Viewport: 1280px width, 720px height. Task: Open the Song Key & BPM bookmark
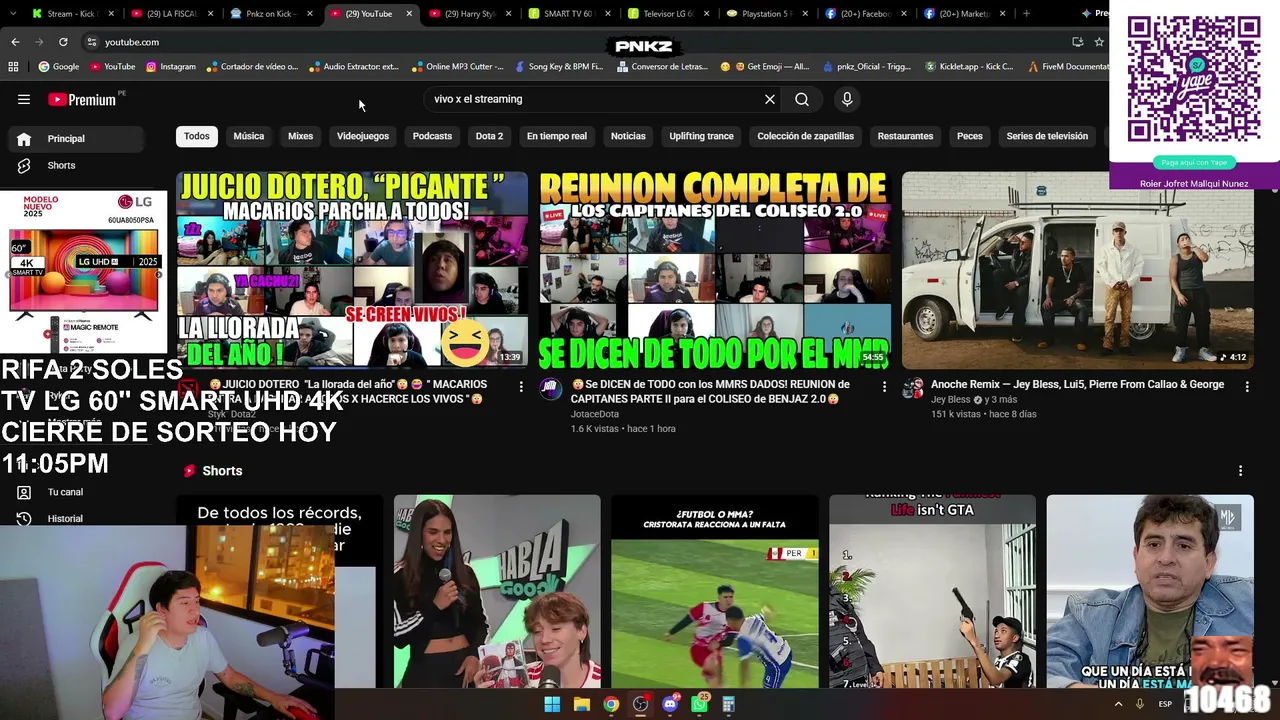pyautogui.click(x=559, y=67)
